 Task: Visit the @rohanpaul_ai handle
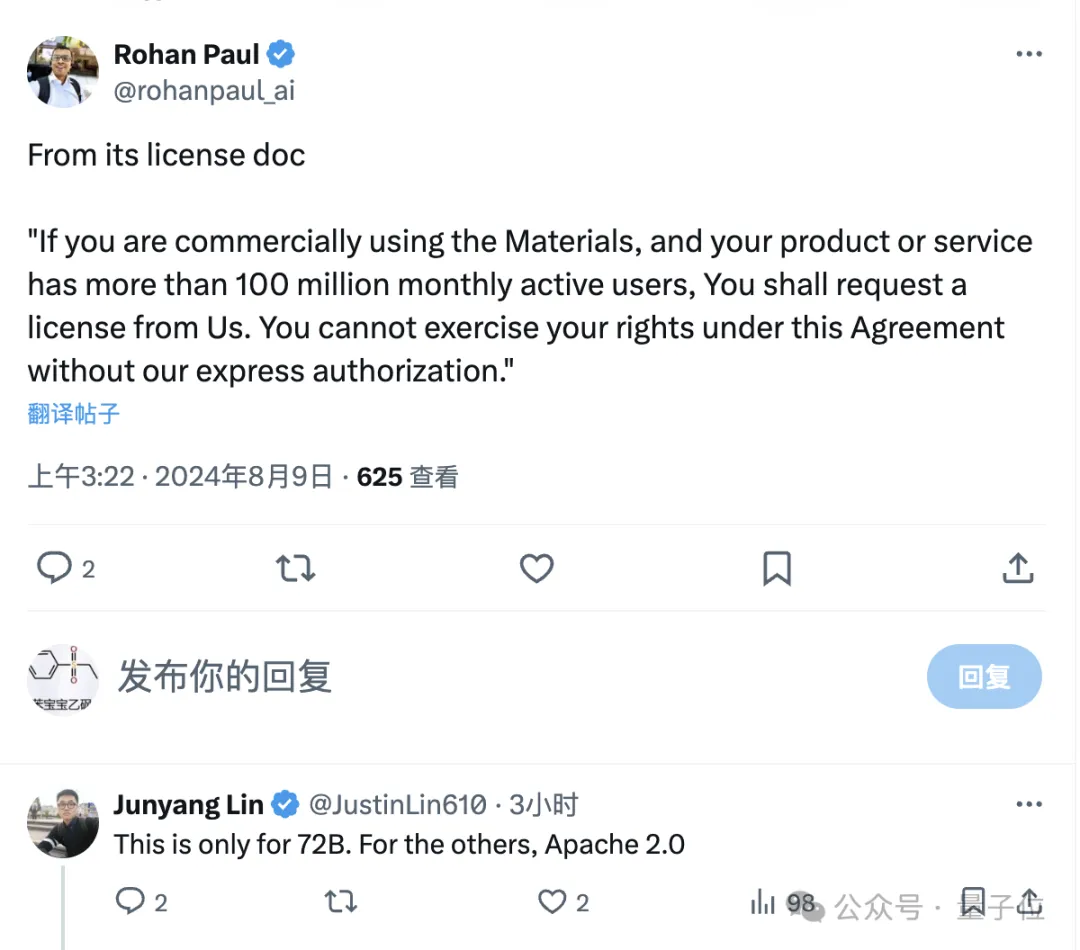point(204,92)
